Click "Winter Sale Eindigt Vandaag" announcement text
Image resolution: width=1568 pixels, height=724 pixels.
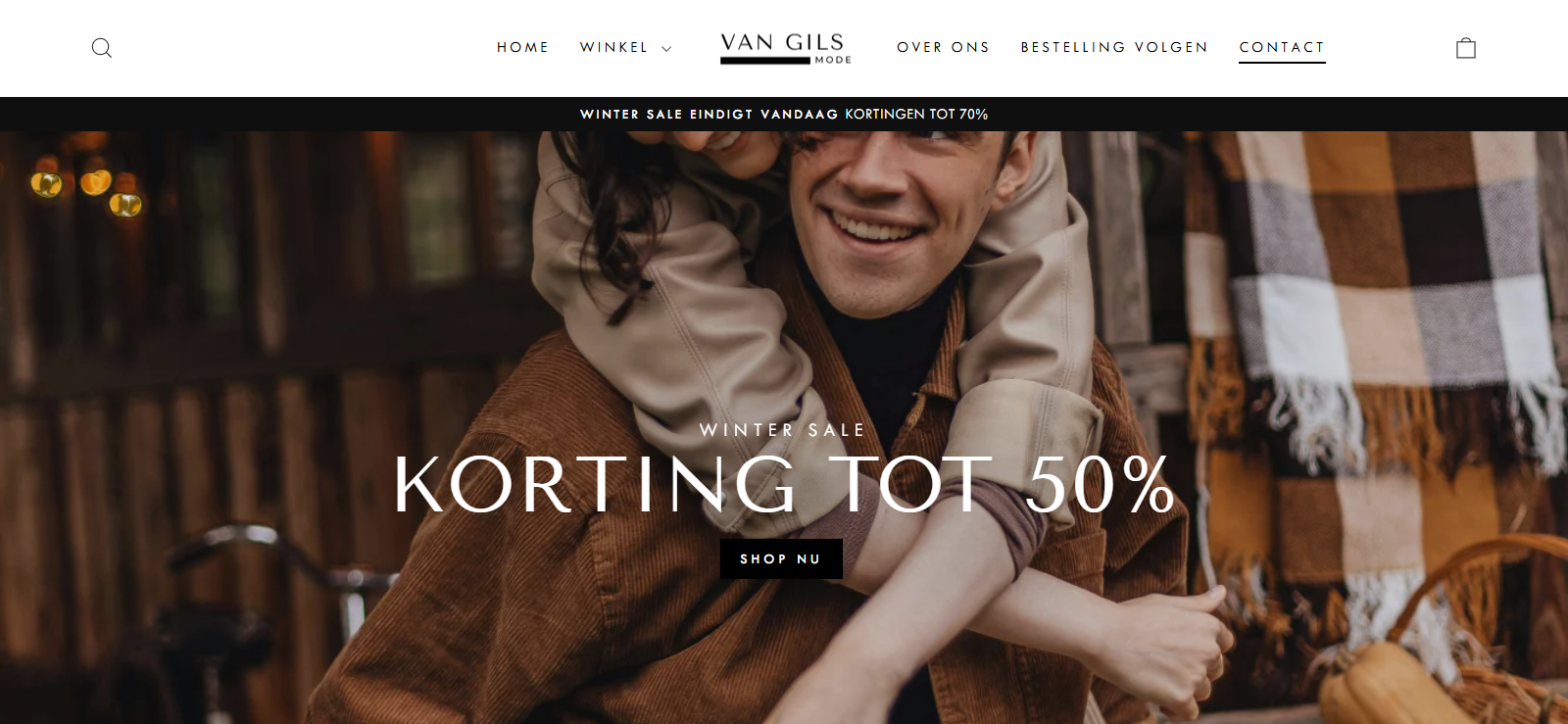tap(709, 115)
